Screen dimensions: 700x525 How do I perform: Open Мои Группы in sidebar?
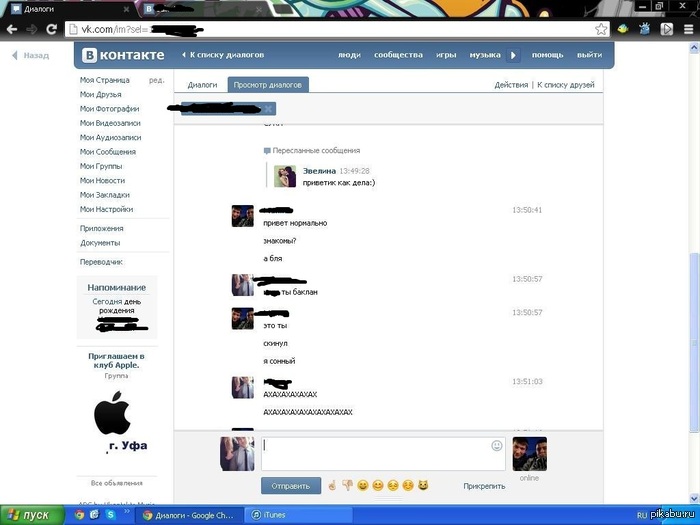(101, 166)
